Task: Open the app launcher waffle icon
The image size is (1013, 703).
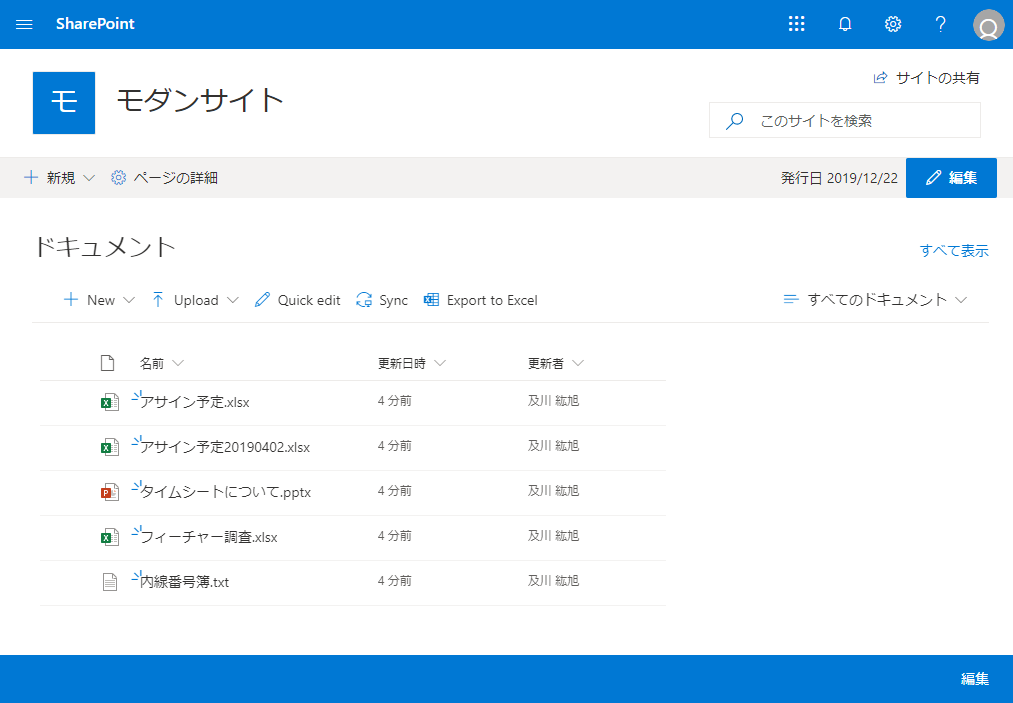Action: tap(796, 24)
